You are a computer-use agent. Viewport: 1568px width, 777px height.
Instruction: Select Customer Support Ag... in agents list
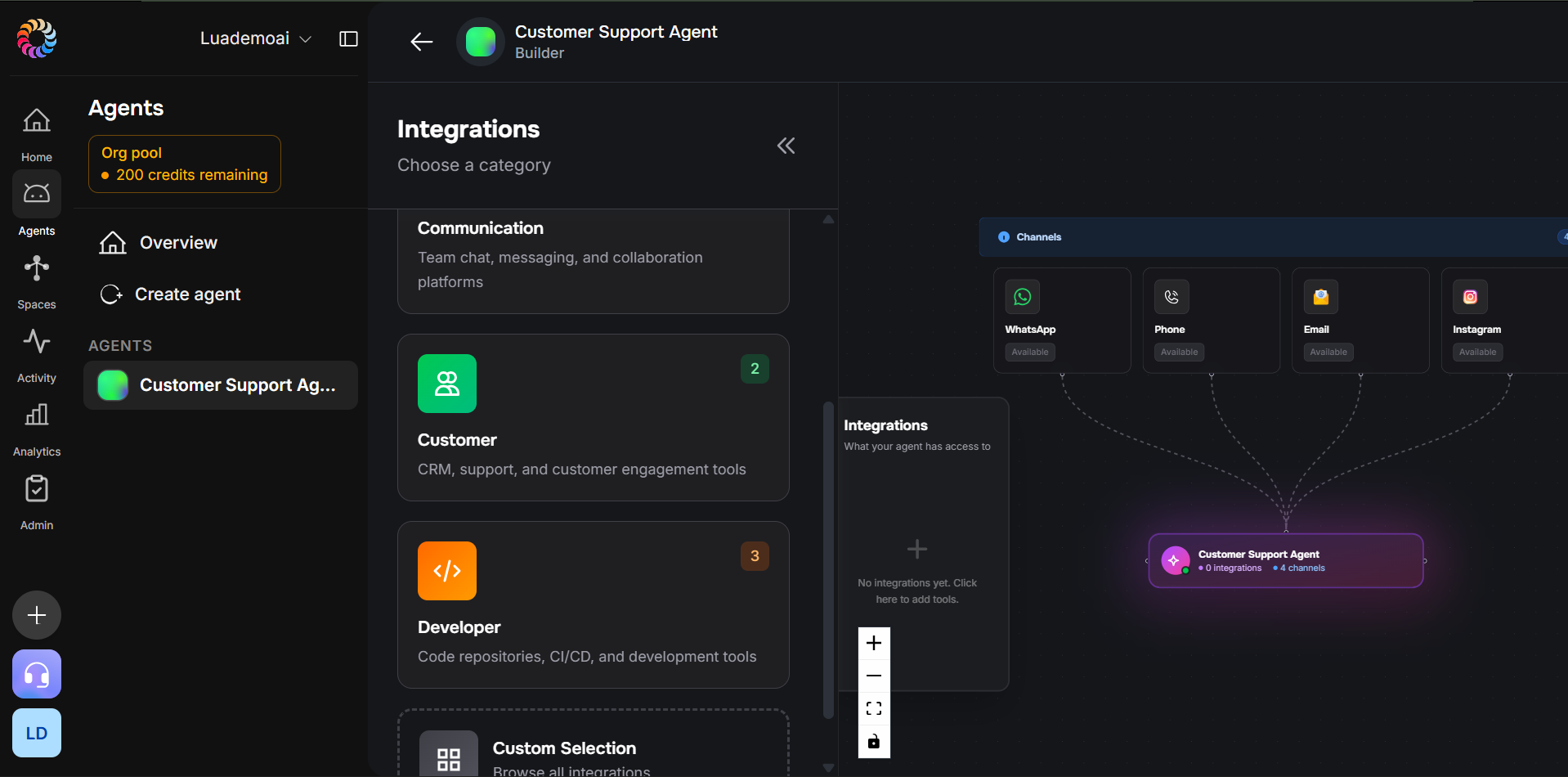tap(221, 385)
